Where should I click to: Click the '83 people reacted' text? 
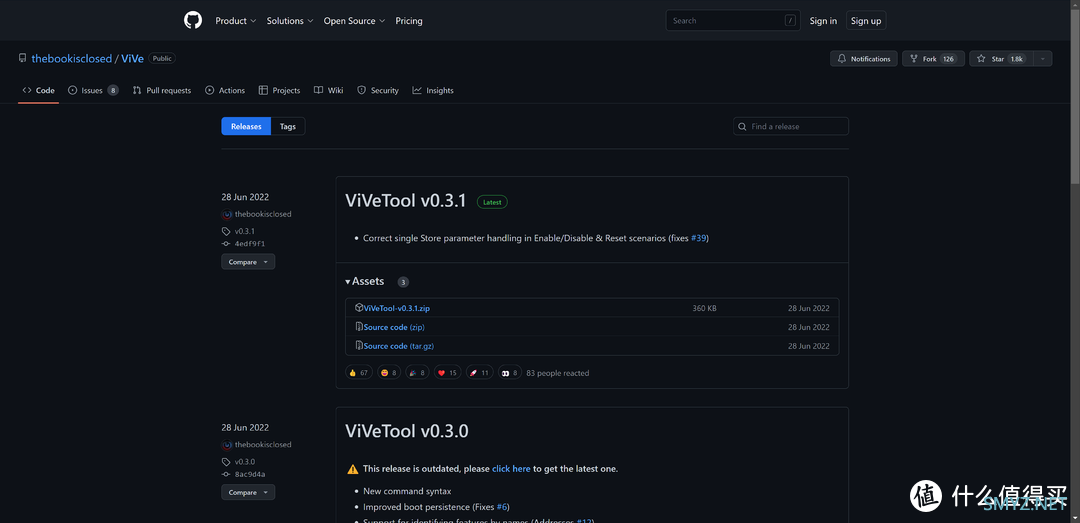point(558,373)
